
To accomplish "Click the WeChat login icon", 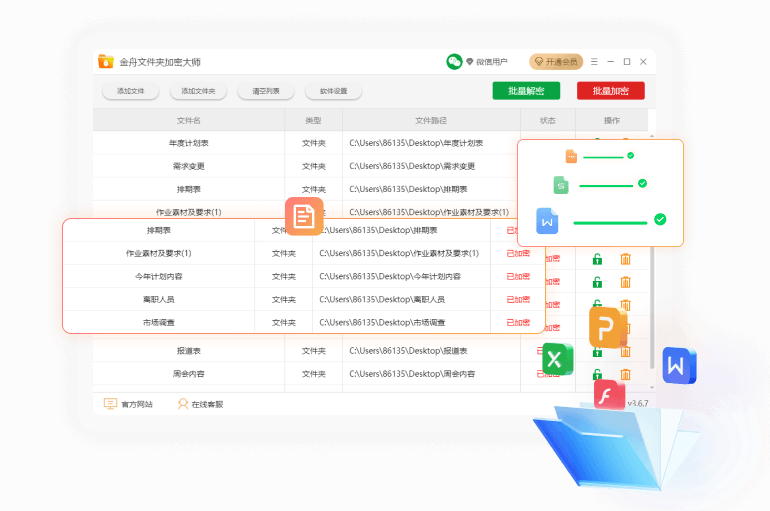I will tap(454, 62).
